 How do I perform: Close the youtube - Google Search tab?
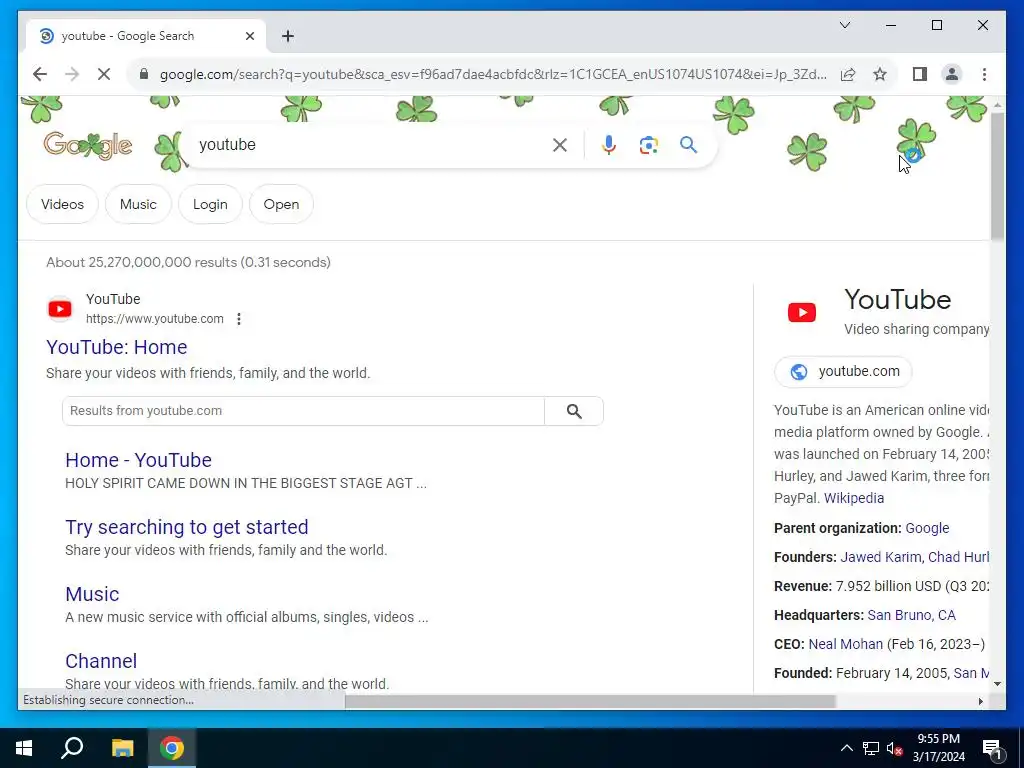(x=249, y=36)
